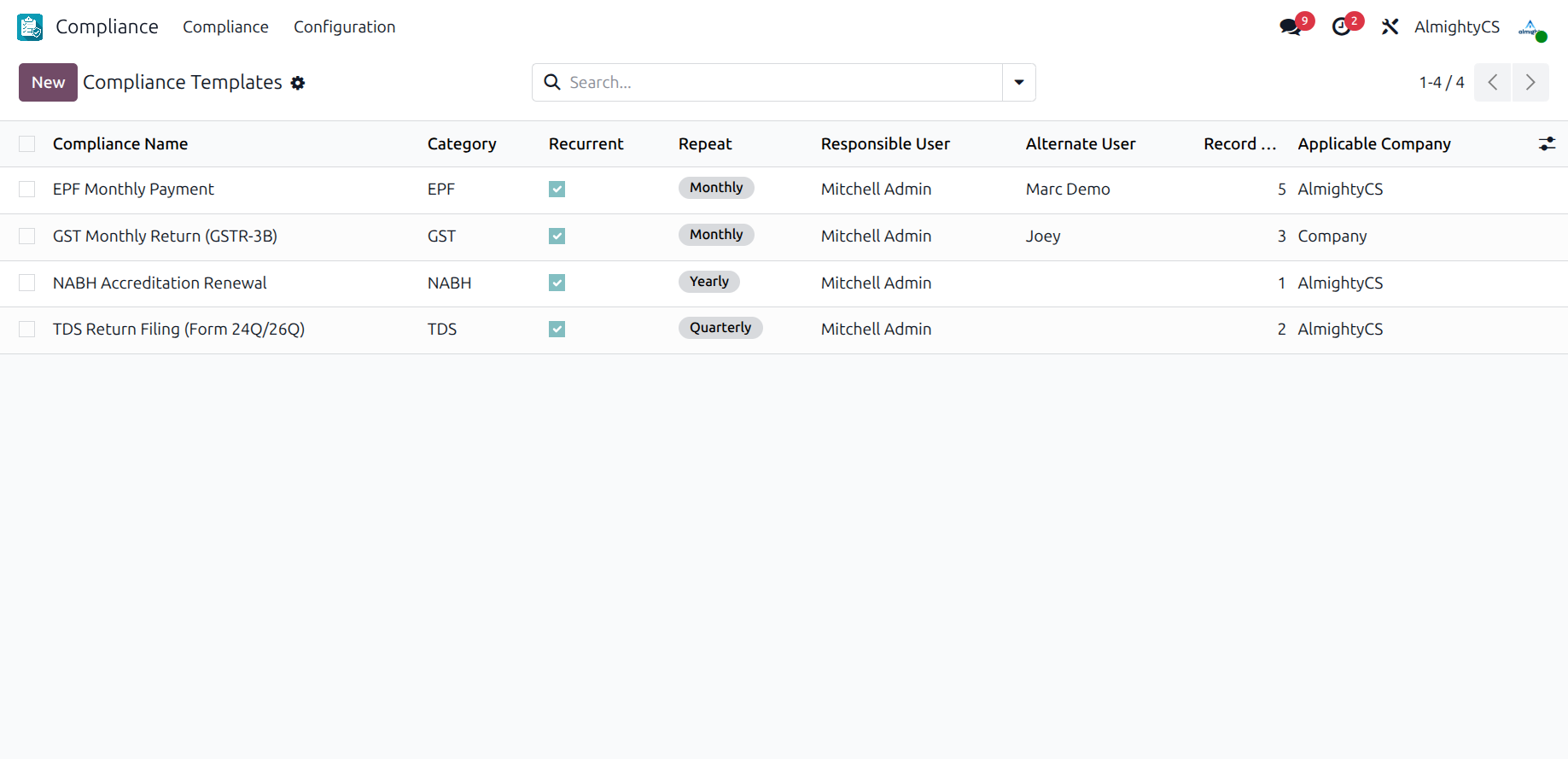Open the Compliance app home icon

[30, 27]
